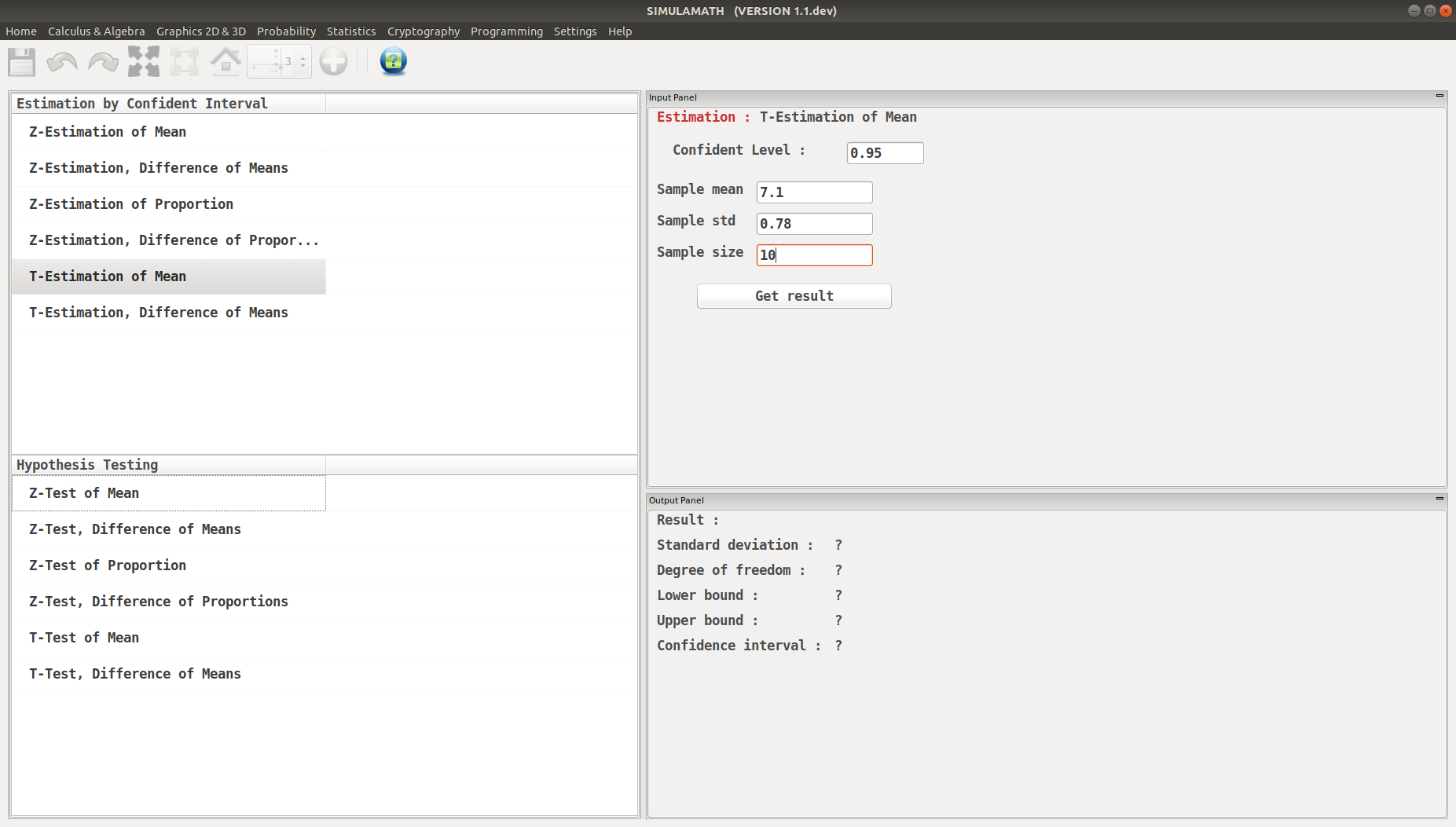Select T-Test, Difference of Means
Screen dimensions: 1456x827
point(169,674)
